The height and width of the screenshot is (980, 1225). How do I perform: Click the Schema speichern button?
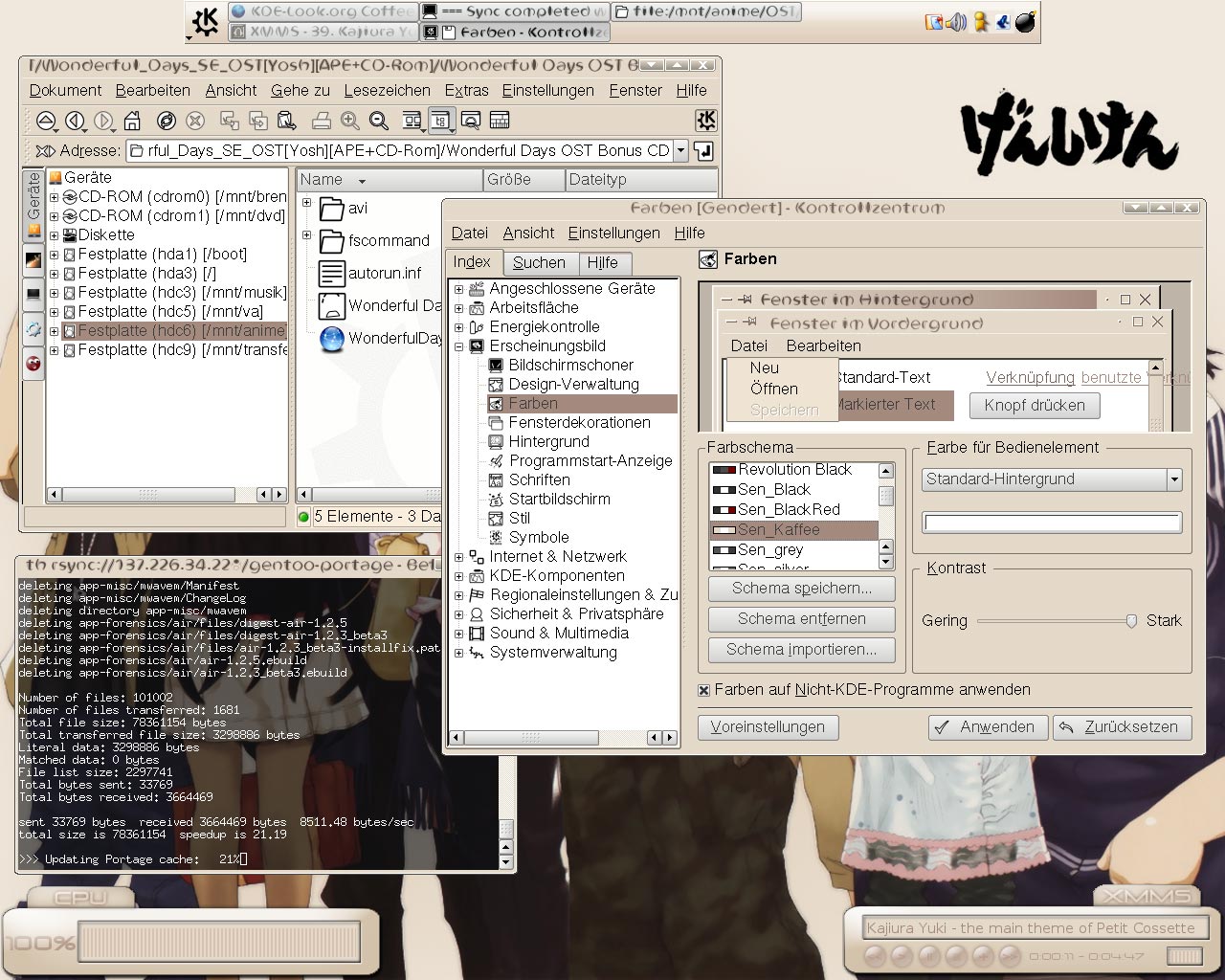[802, 589]
